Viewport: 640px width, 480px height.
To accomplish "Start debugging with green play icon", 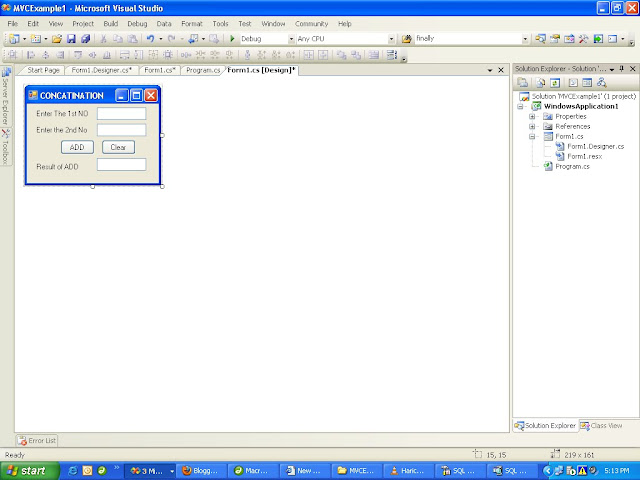I will (x=232, y=39).
